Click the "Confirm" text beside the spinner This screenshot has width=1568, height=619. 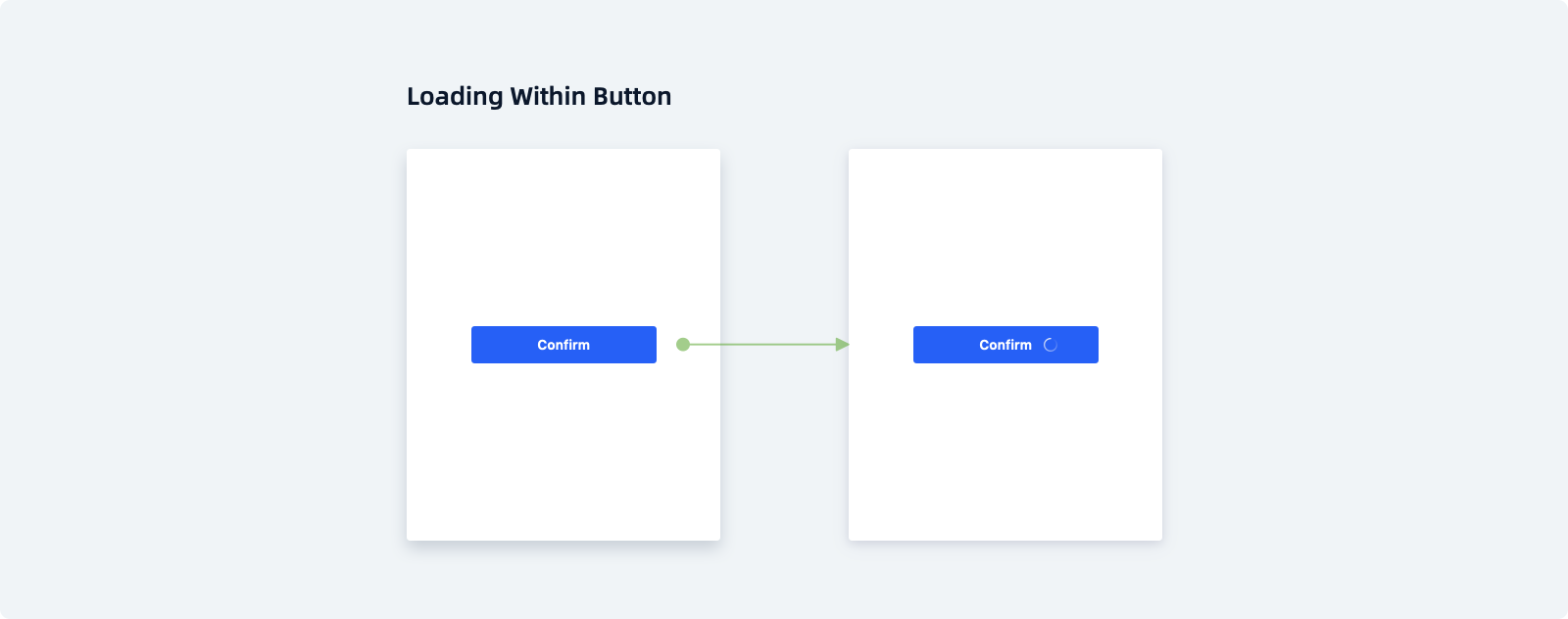[1004, 345]
